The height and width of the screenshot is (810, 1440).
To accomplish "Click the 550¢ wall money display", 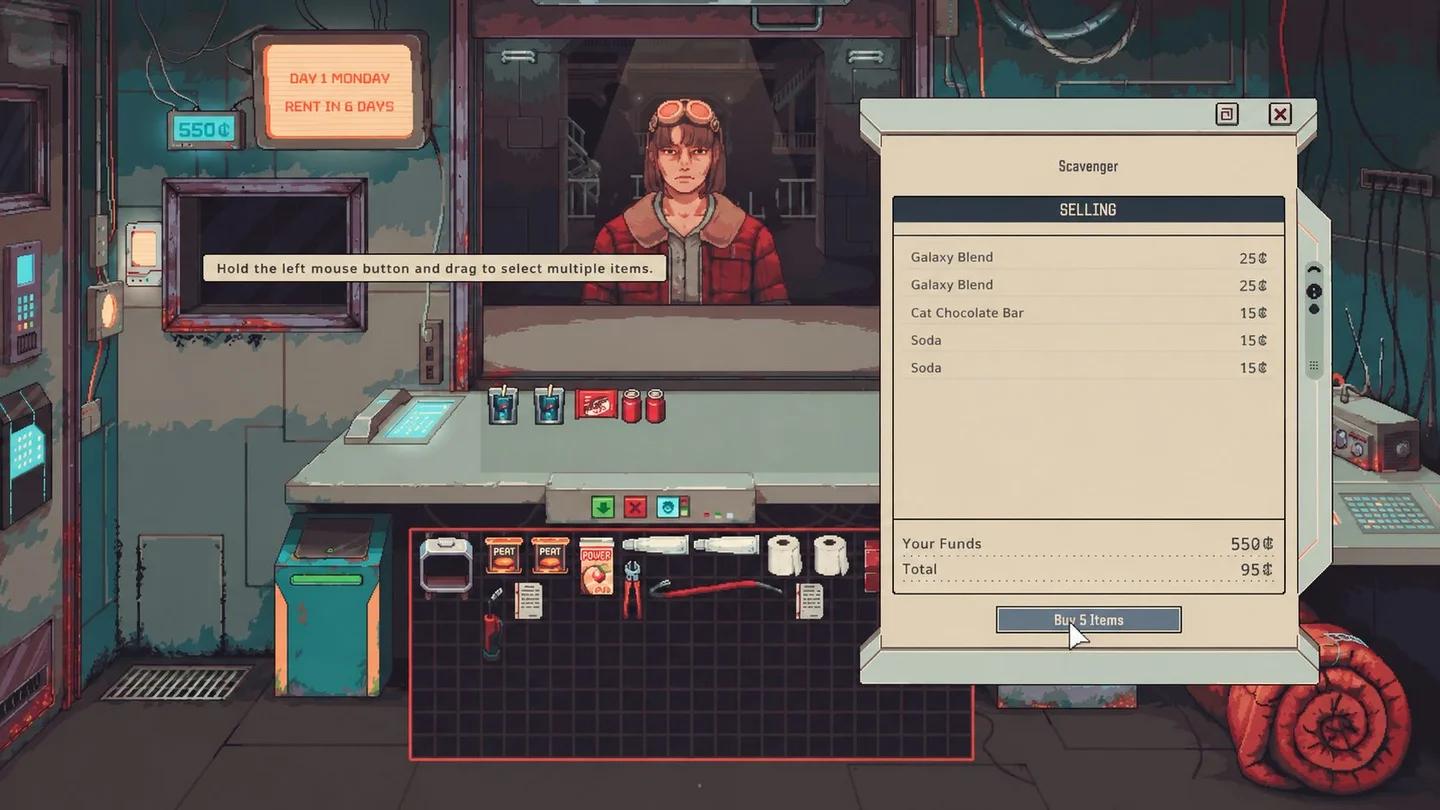I will click(205, 130).
